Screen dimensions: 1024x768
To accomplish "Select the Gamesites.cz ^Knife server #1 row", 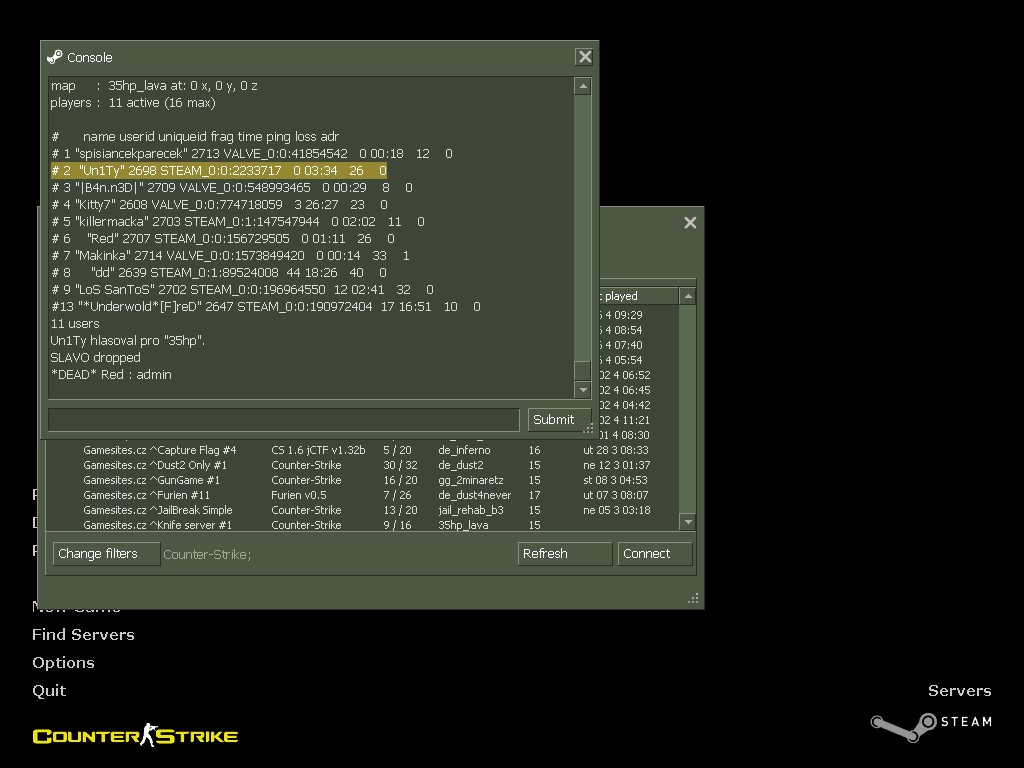I will coord(360,524).
